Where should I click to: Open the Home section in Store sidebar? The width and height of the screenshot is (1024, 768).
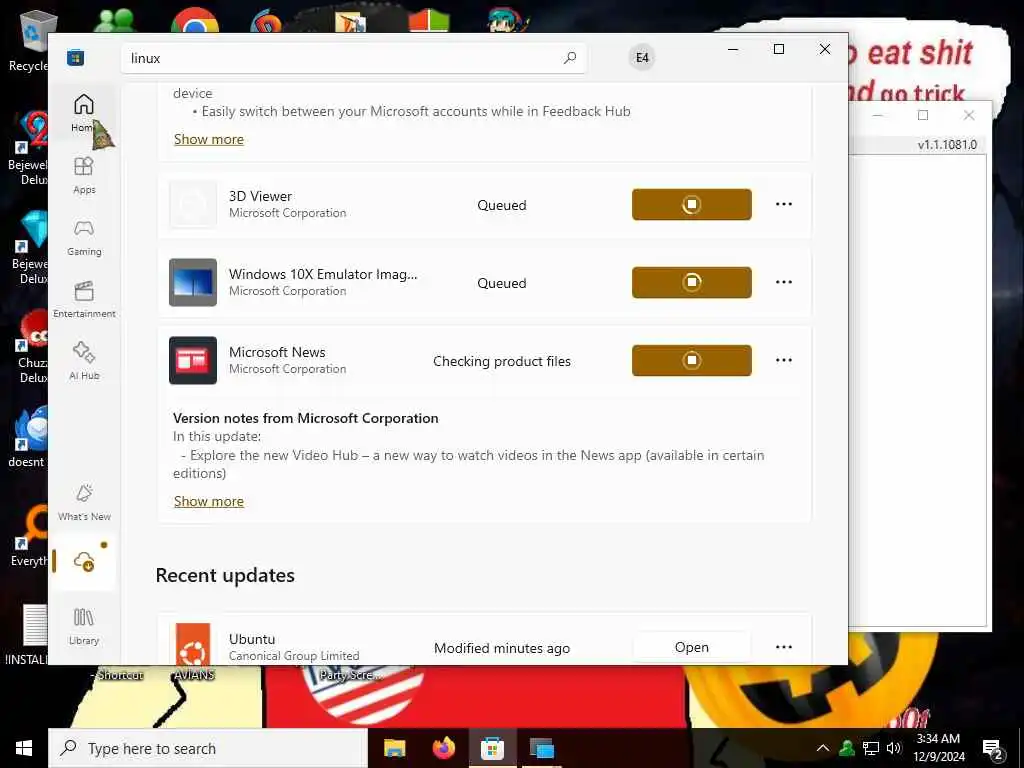click(84, 112)
